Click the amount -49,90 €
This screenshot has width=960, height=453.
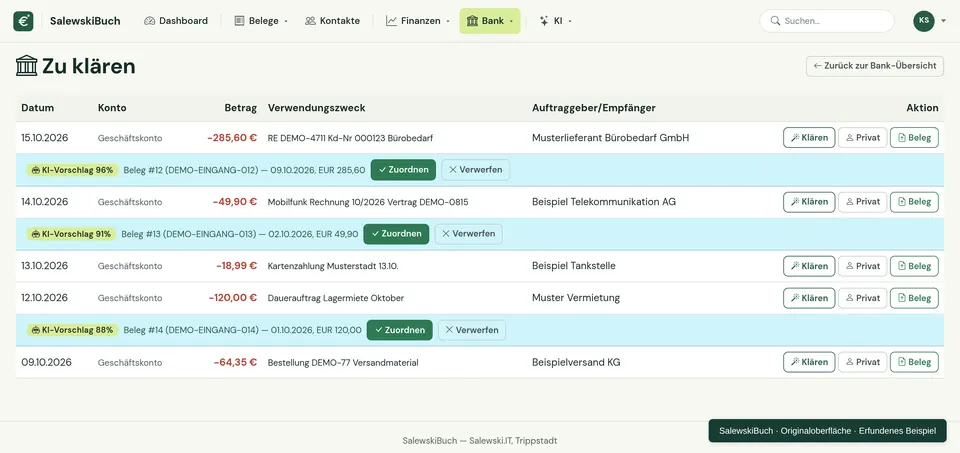coord(234,201)
